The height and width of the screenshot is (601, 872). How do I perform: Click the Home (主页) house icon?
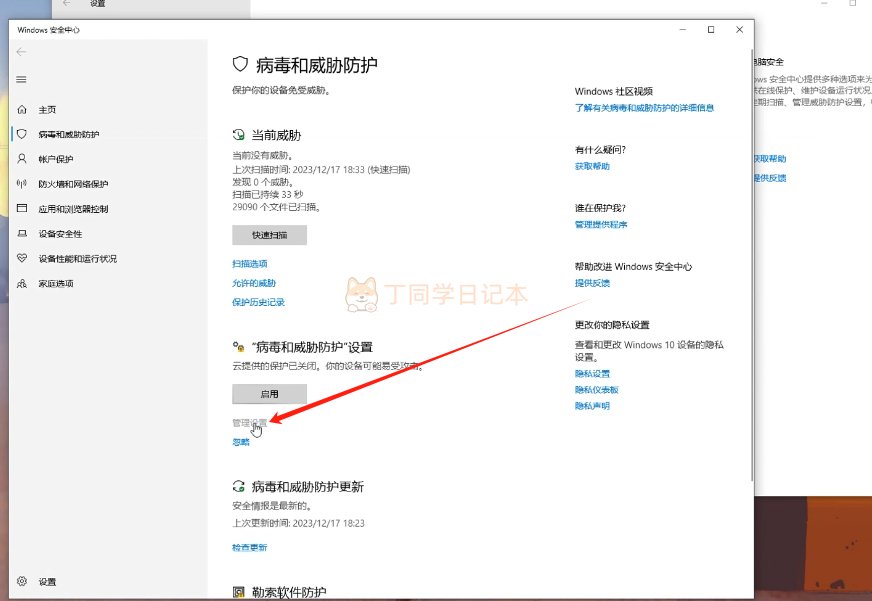tap(22, 109)
